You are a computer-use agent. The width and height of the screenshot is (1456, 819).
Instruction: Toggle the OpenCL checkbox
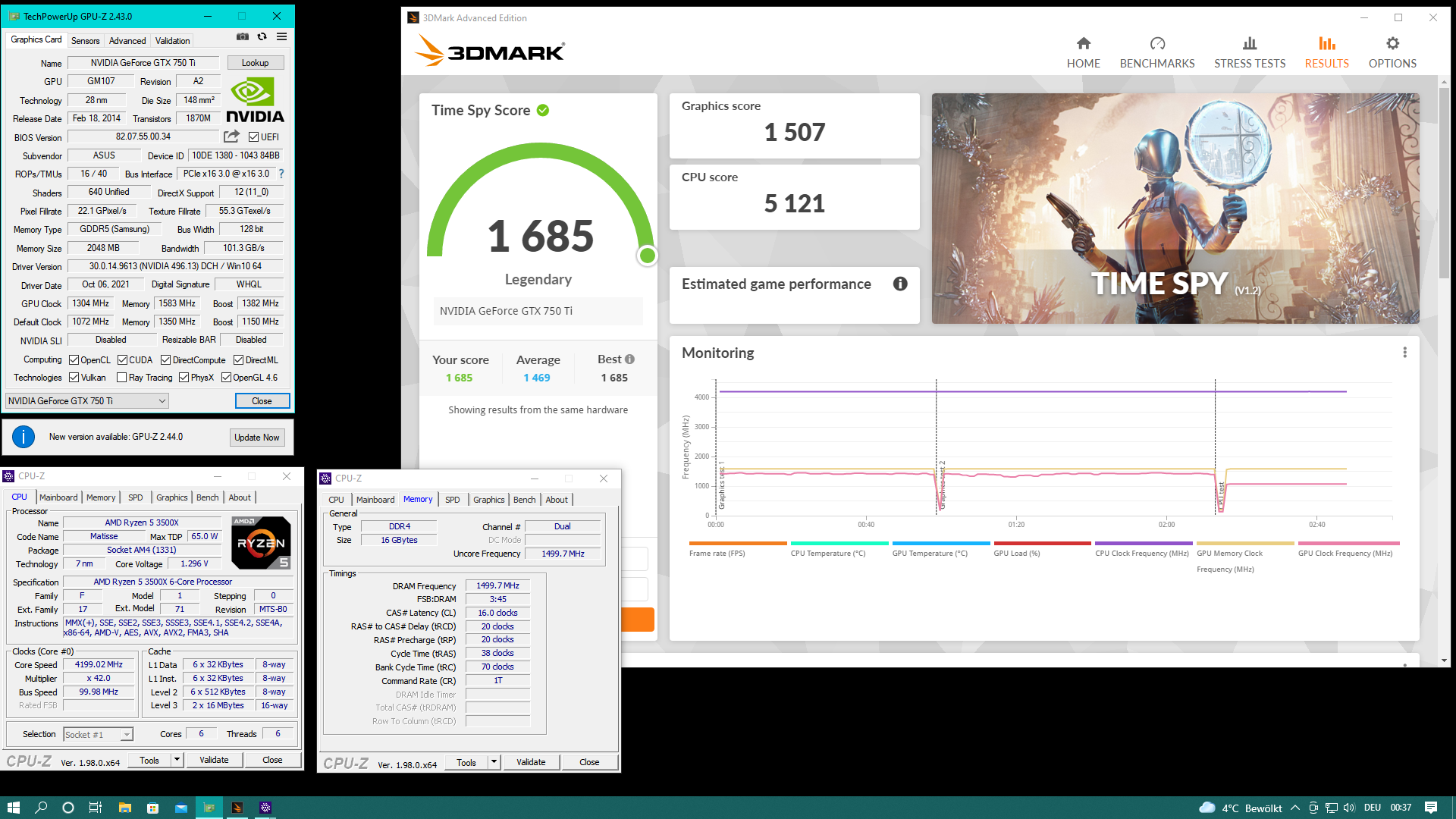[x=74, y=360]
